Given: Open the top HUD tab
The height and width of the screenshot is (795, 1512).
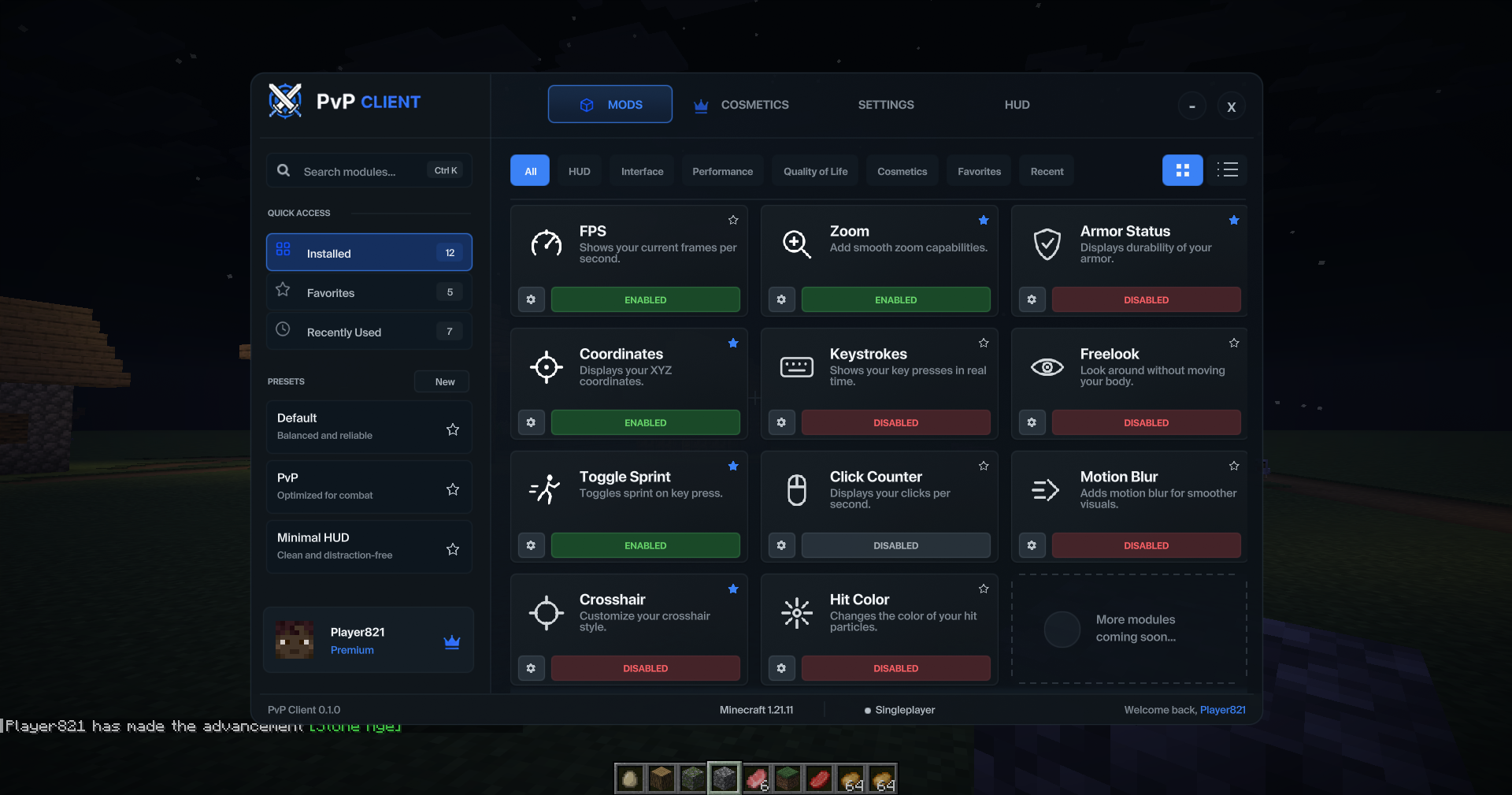Looking at the screenshot, I should click(x=1017, y=105).
